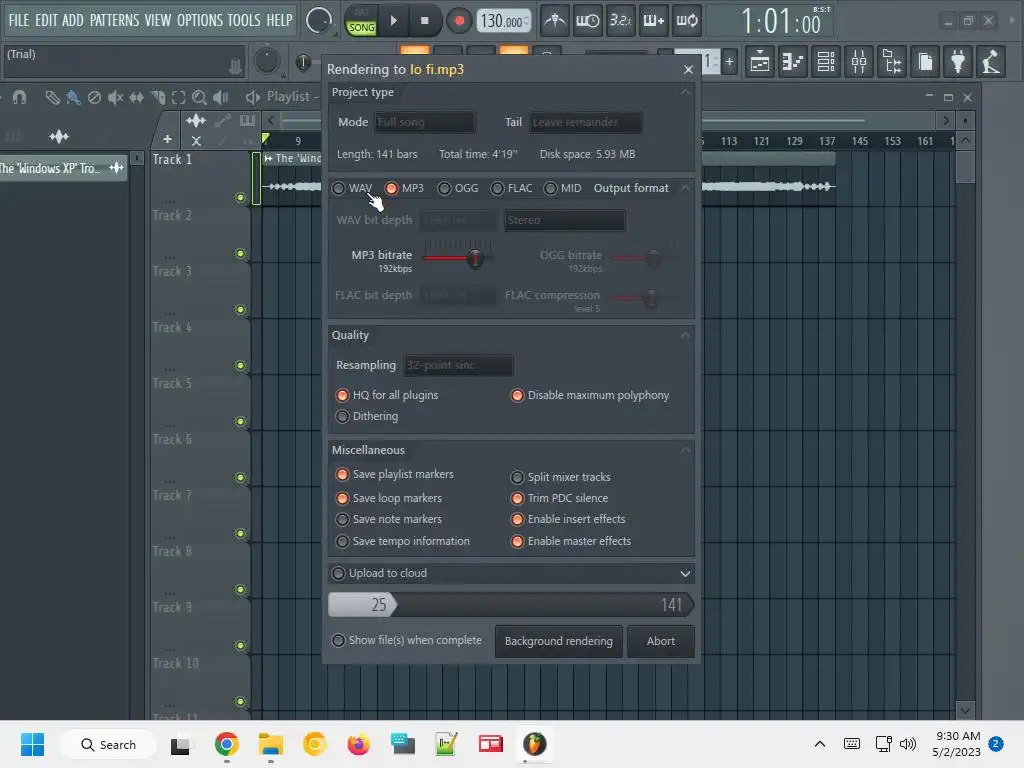
Task: Toggle Enable master effects
Action: (x=517, y=541)
